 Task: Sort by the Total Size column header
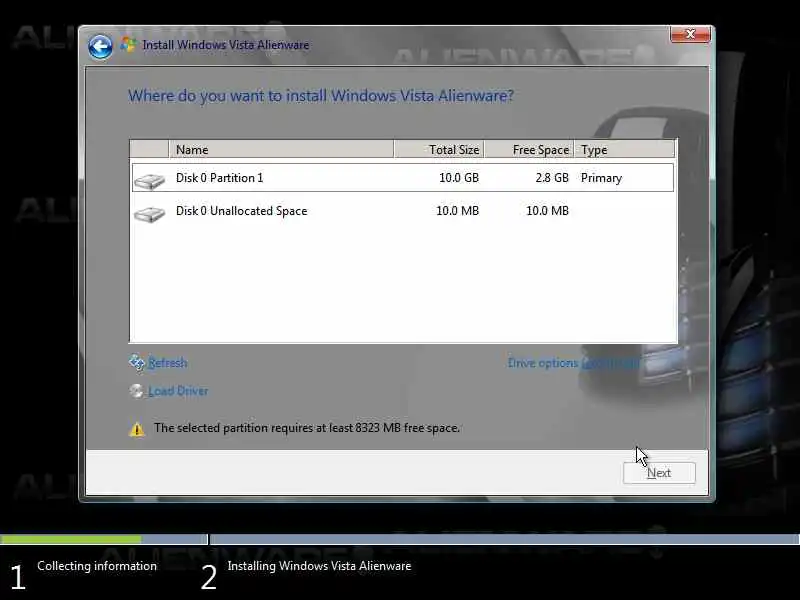439,149
